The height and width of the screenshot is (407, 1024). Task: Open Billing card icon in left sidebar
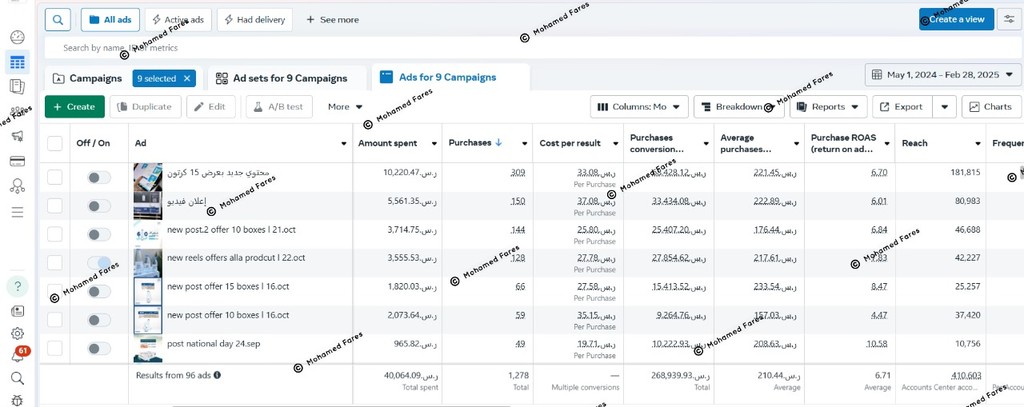(17, 161)
